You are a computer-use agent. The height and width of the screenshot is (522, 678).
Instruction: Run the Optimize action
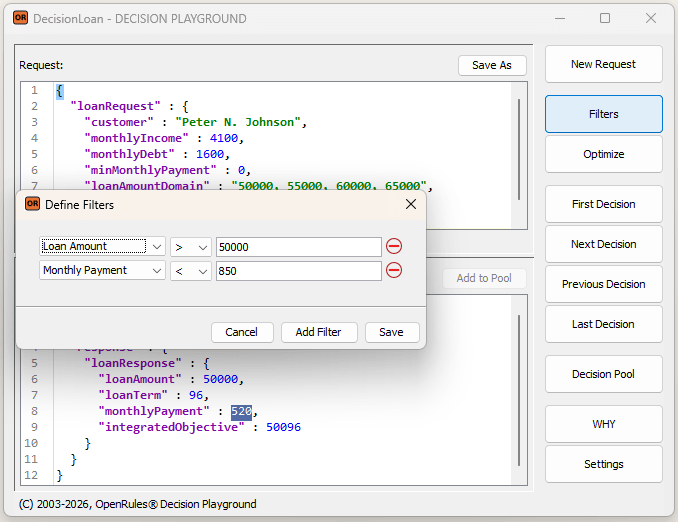coord(603,154)
